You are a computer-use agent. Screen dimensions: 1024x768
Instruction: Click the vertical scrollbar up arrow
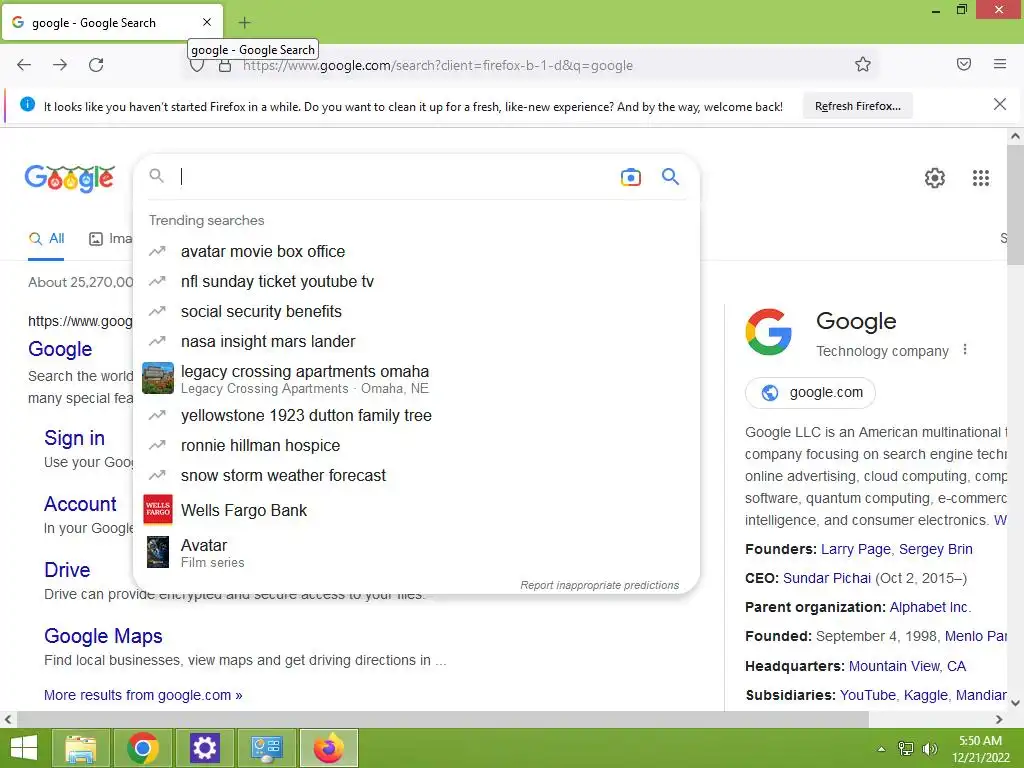1015,136
